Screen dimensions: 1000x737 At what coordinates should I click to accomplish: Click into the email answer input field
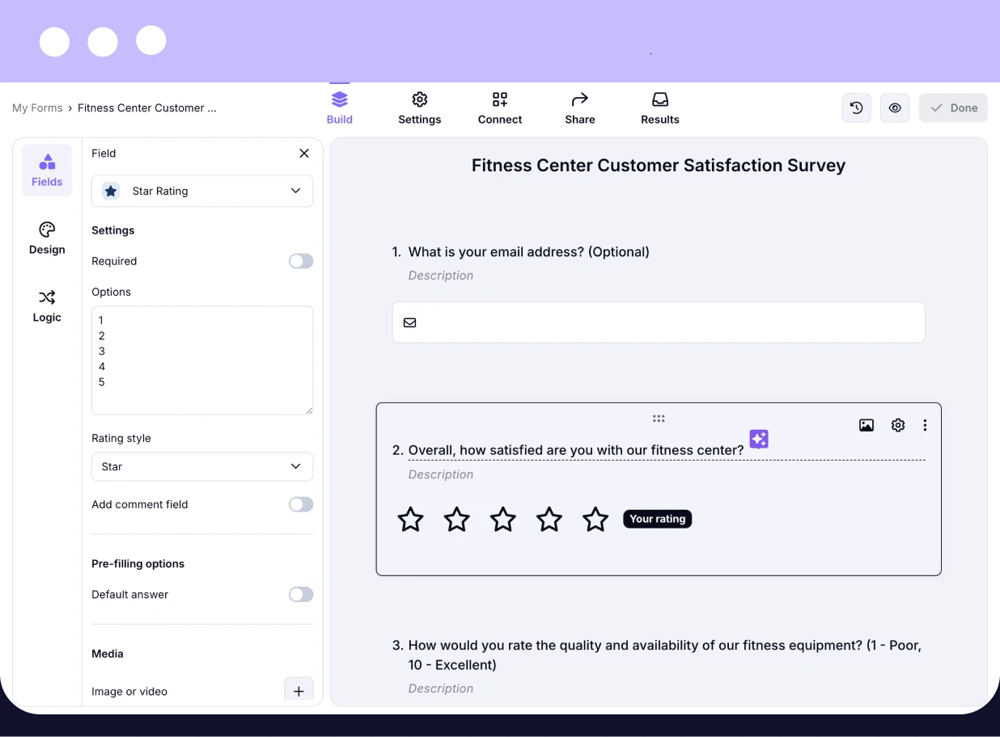click(658, 322)
